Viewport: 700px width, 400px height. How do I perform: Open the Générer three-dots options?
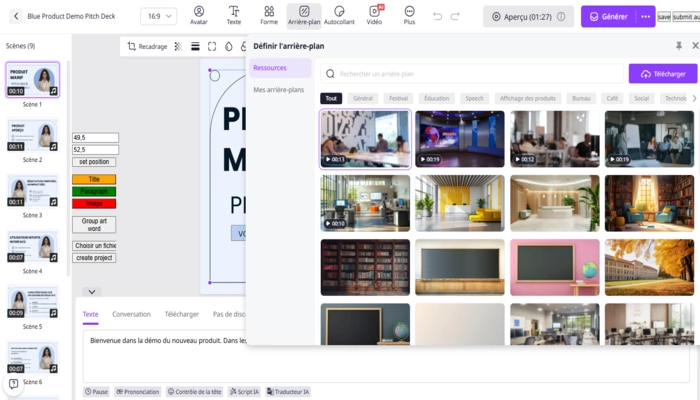tap(646, 17)
